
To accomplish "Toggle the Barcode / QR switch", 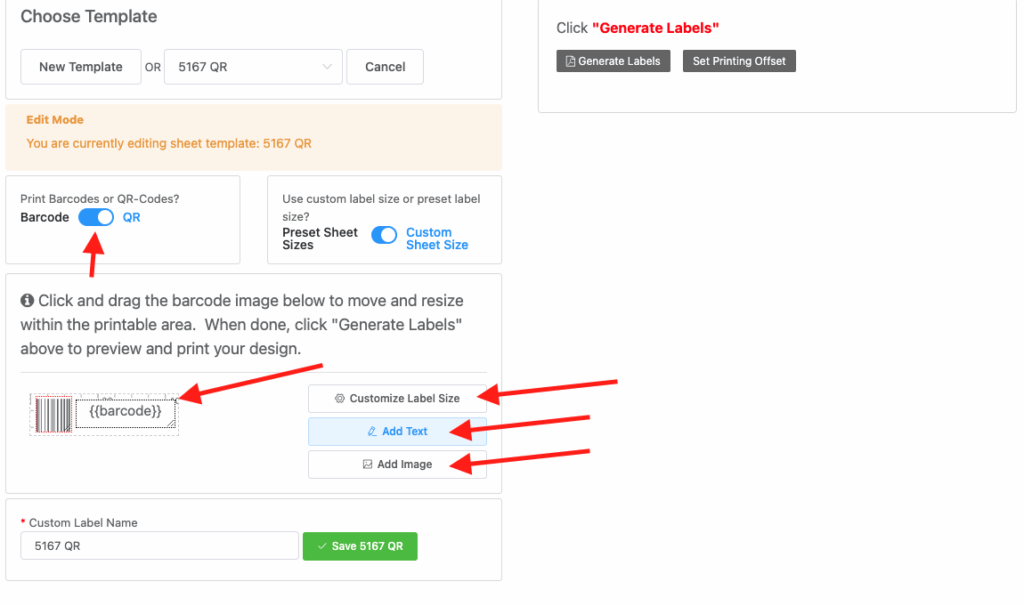I will click(x=96, y=217).
